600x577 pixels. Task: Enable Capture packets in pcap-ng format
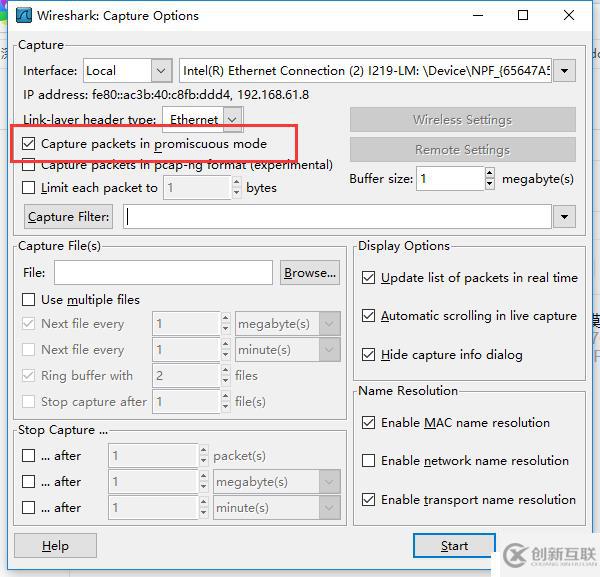click(29, 165)
